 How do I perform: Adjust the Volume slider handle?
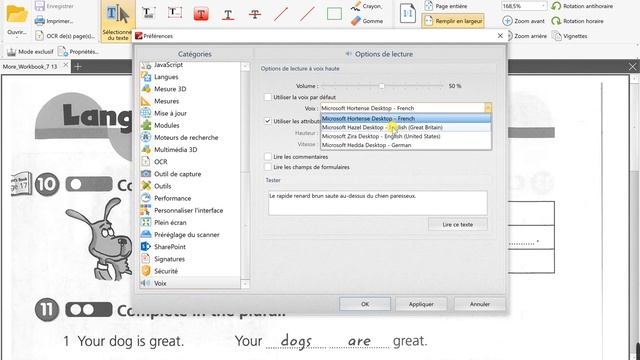(x=382, y=86)
